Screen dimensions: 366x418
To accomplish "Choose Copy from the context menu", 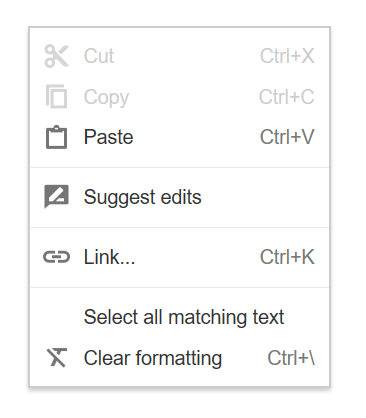I will (180, 97).
